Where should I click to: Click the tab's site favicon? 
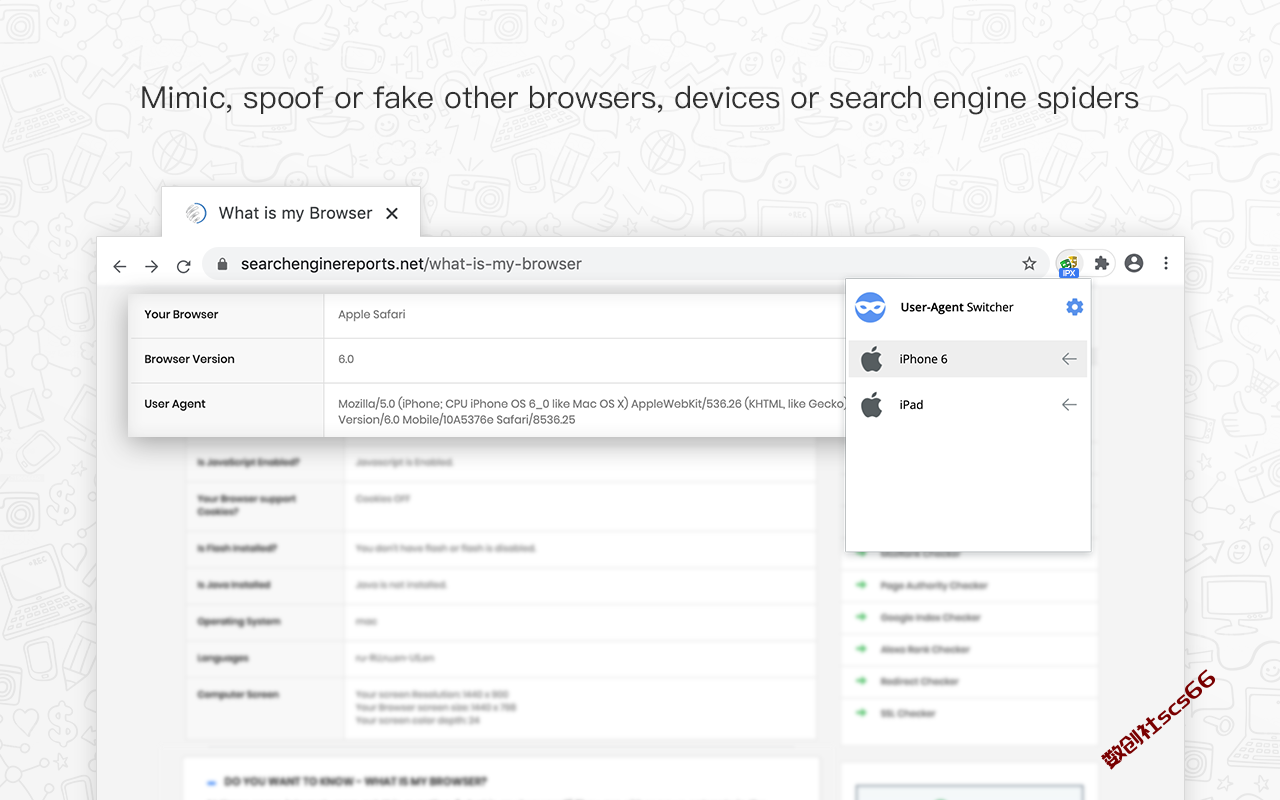[196, 213]
